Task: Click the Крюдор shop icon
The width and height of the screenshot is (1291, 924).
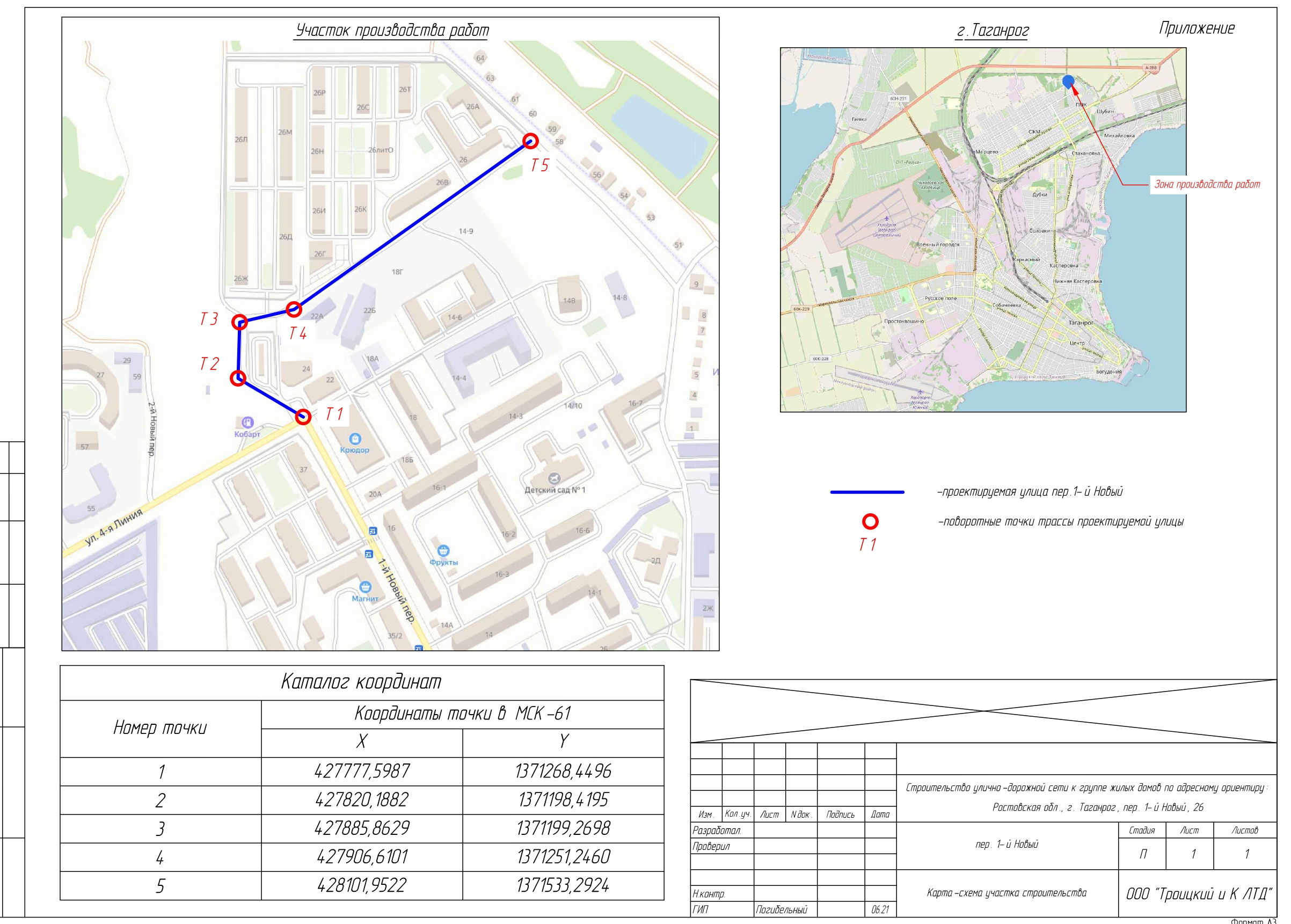Action: [x=355, y=439]
